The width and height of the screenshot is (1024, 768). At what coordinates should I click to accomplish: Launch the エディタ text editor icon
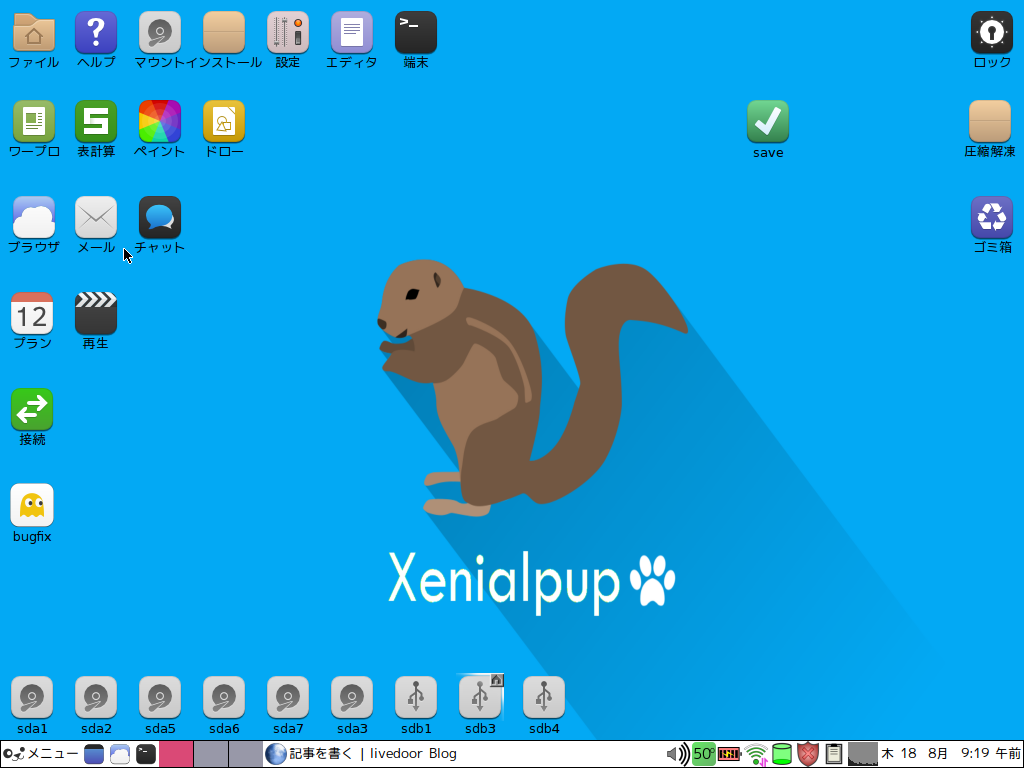352,33
